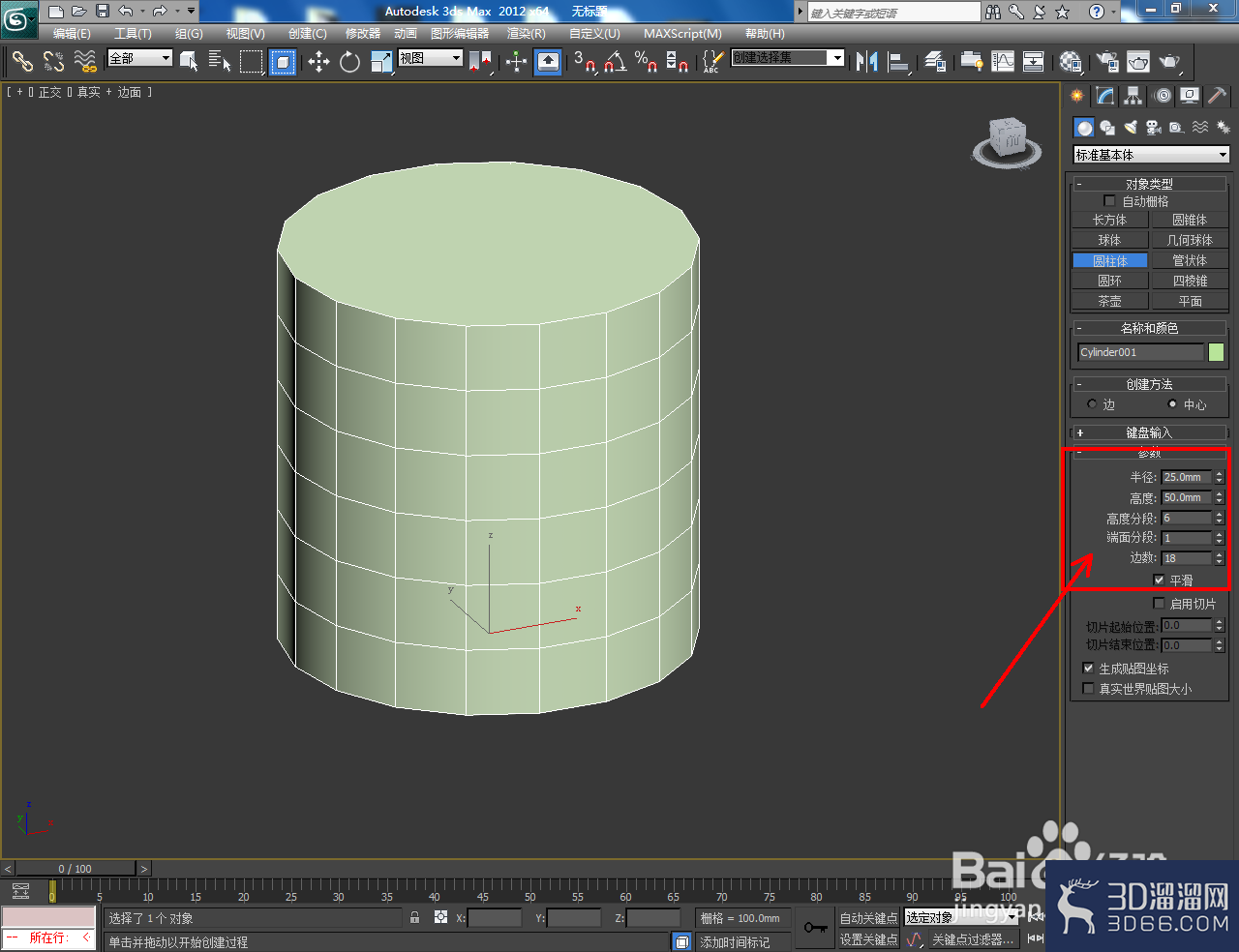Open the 标准基本体 category dropdown

pos(1151,155)
